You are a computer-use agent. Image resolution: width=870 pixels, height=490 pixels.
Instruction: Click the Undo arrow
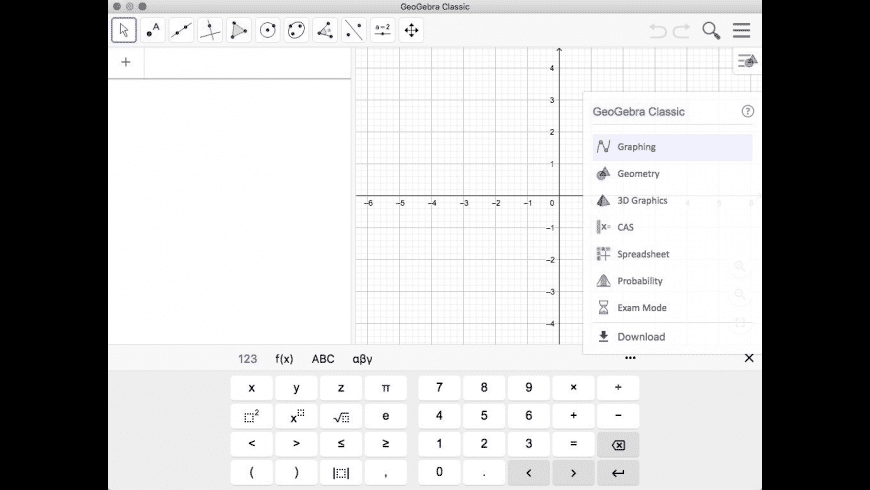658,31
